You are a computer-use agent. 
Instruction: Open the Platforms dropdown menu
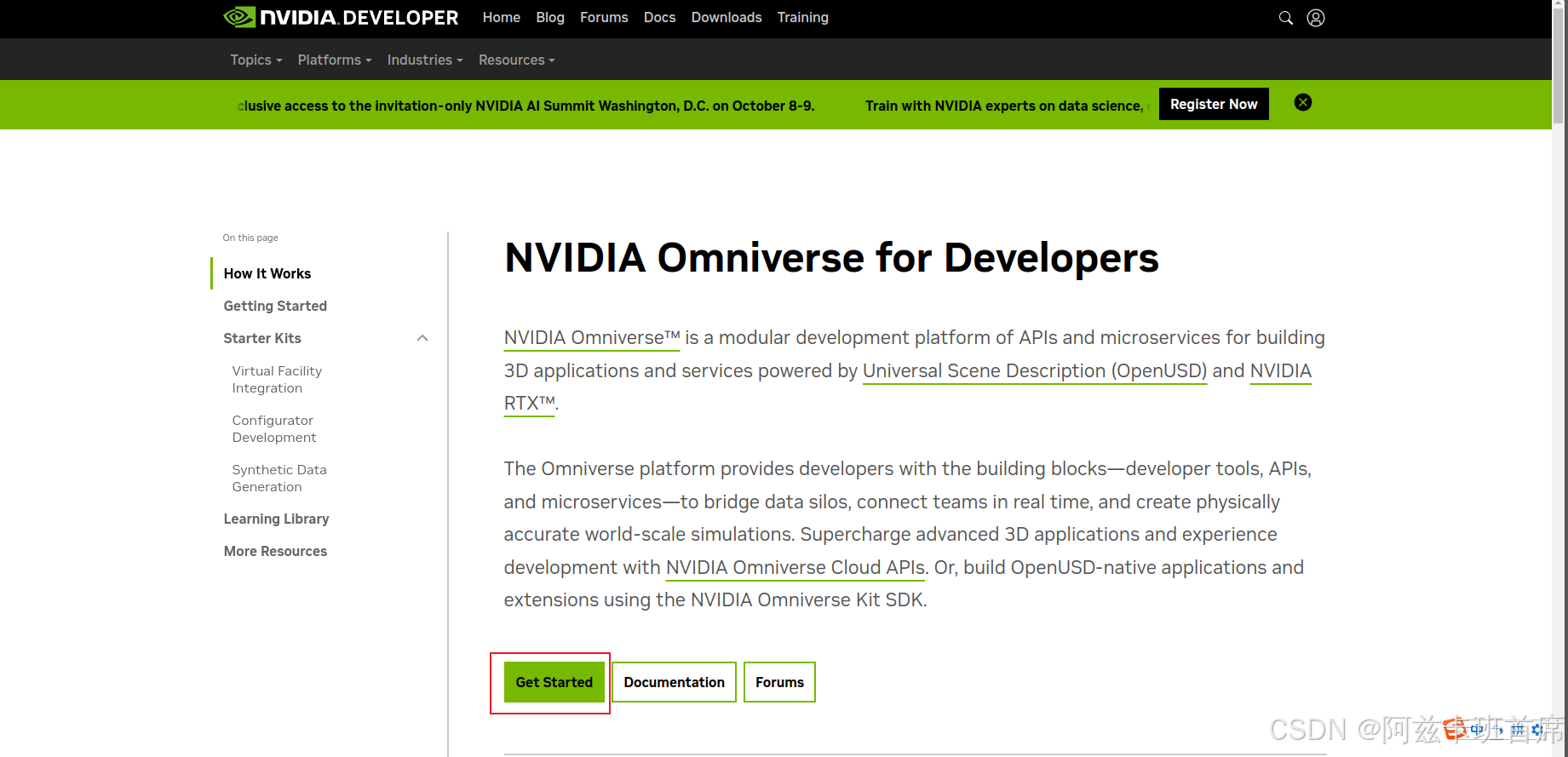334,60
